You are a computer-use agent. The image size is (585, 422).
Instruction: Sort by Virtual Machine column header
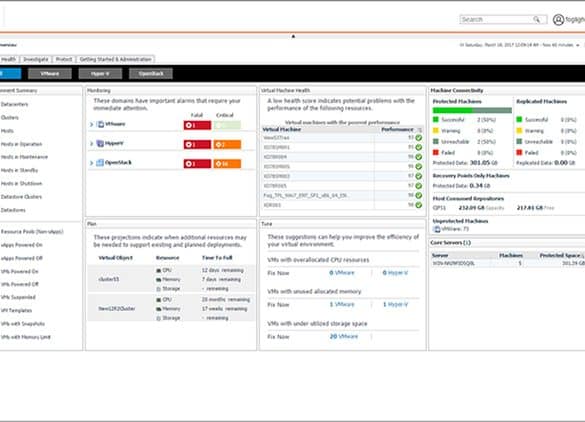282,129
